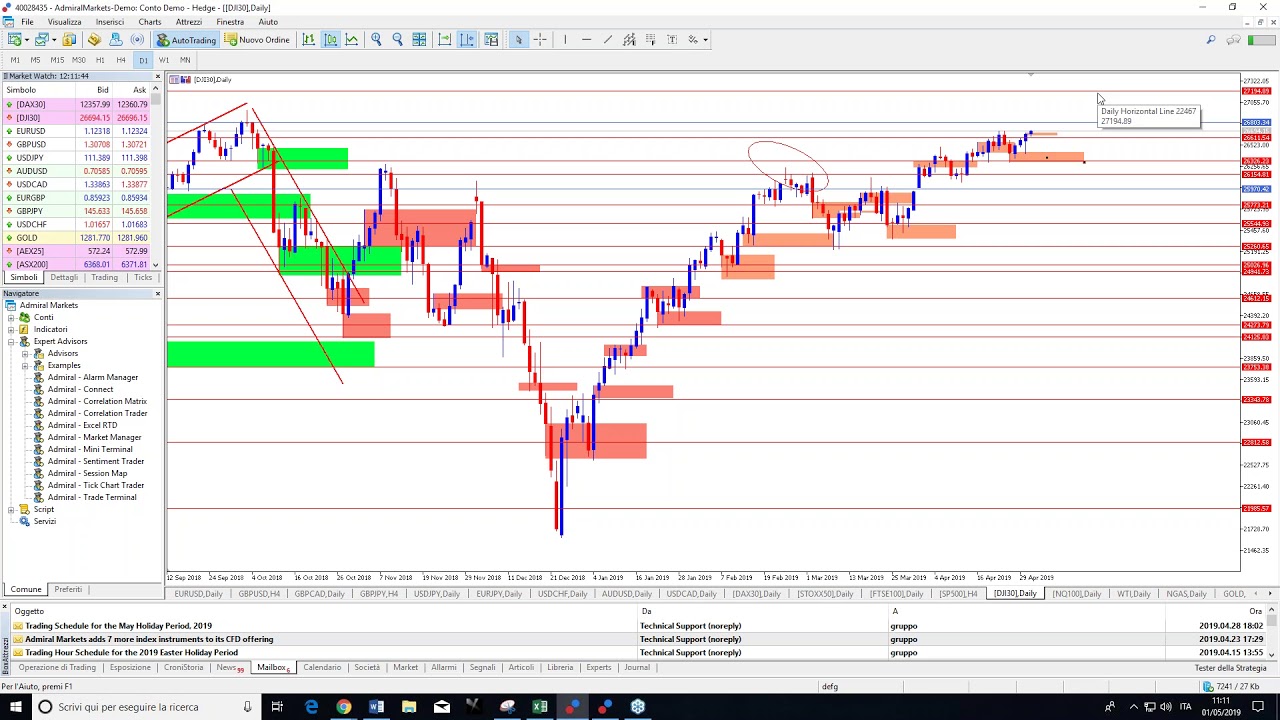Switch to M1 timeframe
1280x720 pixels.
click(15, 60)
